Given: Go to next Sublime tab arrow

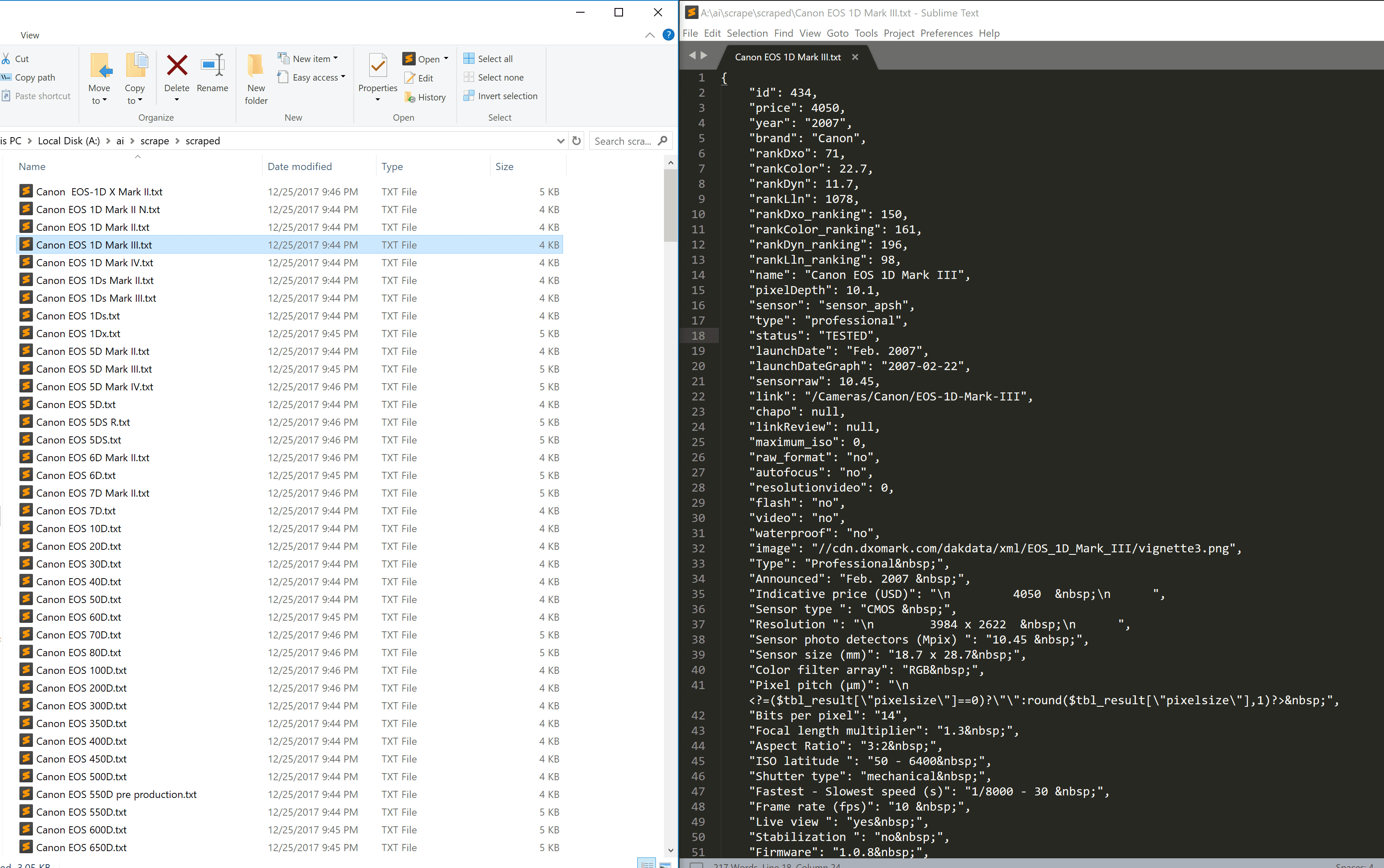Looking at the screenshot, I should pos(704,56).
